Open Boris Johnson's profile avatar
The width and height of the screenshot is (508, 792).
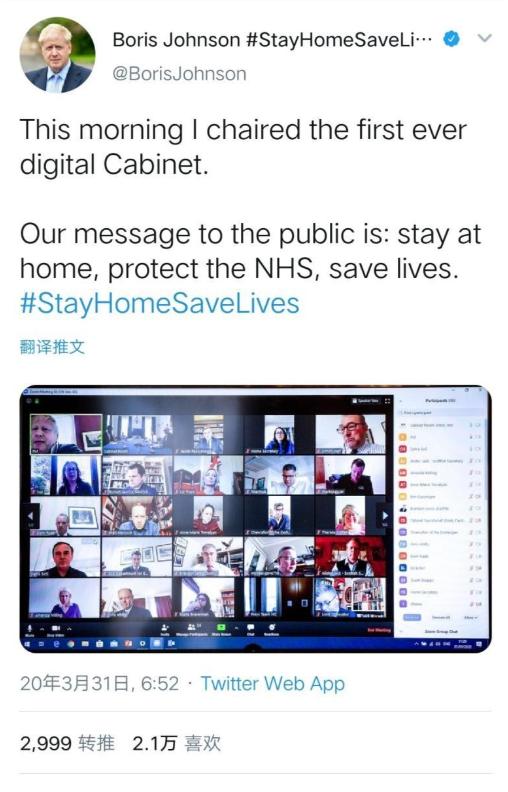click(x=57, y=55)
